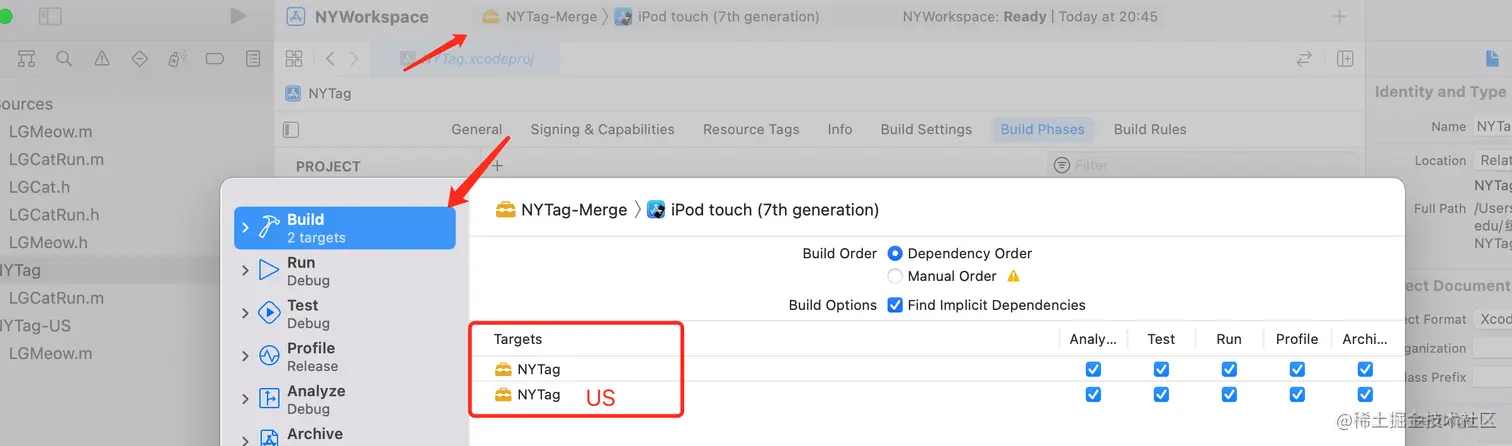Toggle the navigator sidebar icon
Image resolution: width=1512 pixels, height=446 pixels.
click(49, 16)
